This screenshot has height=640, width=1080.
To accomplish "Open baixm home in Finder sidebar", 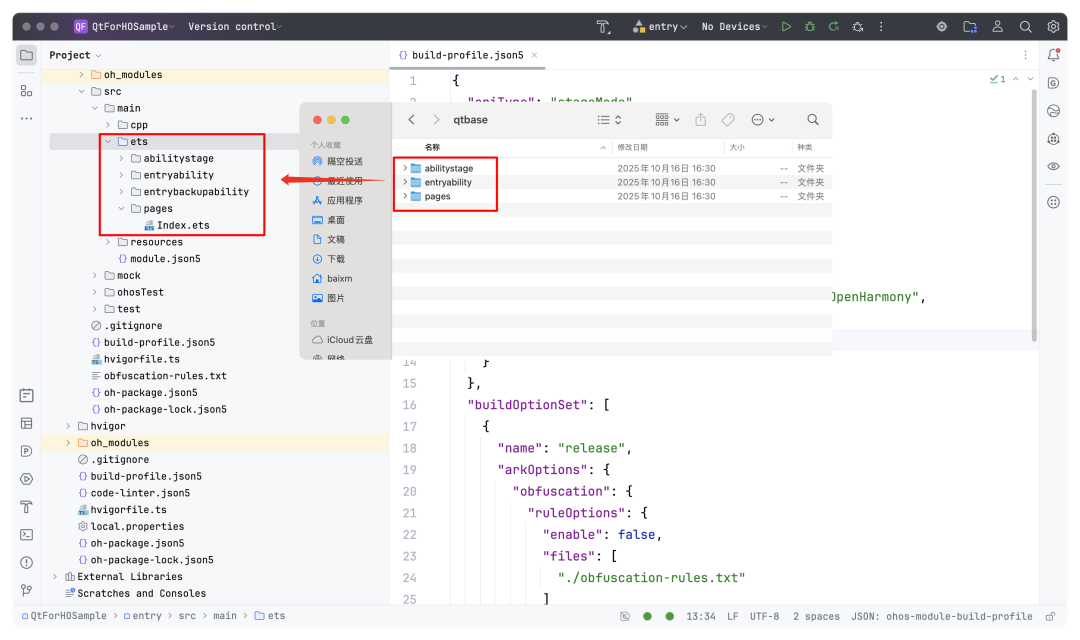I will coord(332,278).
